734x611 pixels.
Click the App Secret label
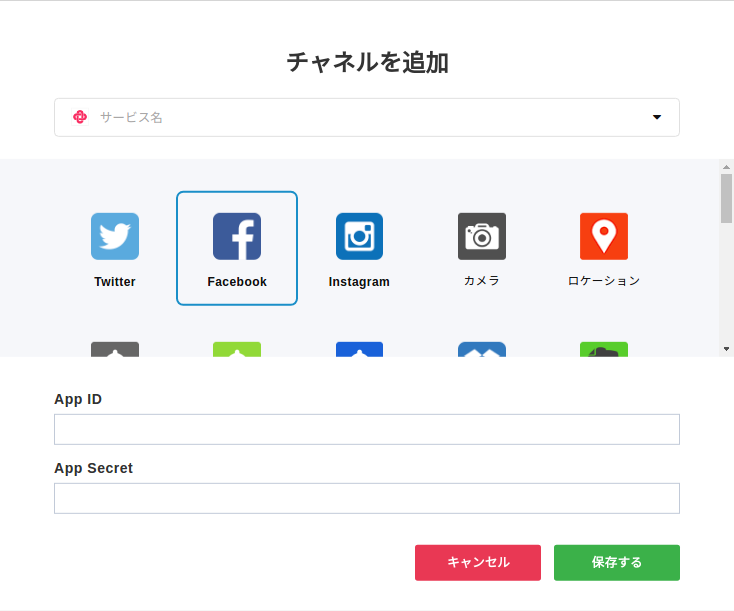click(x=94, y=468)
